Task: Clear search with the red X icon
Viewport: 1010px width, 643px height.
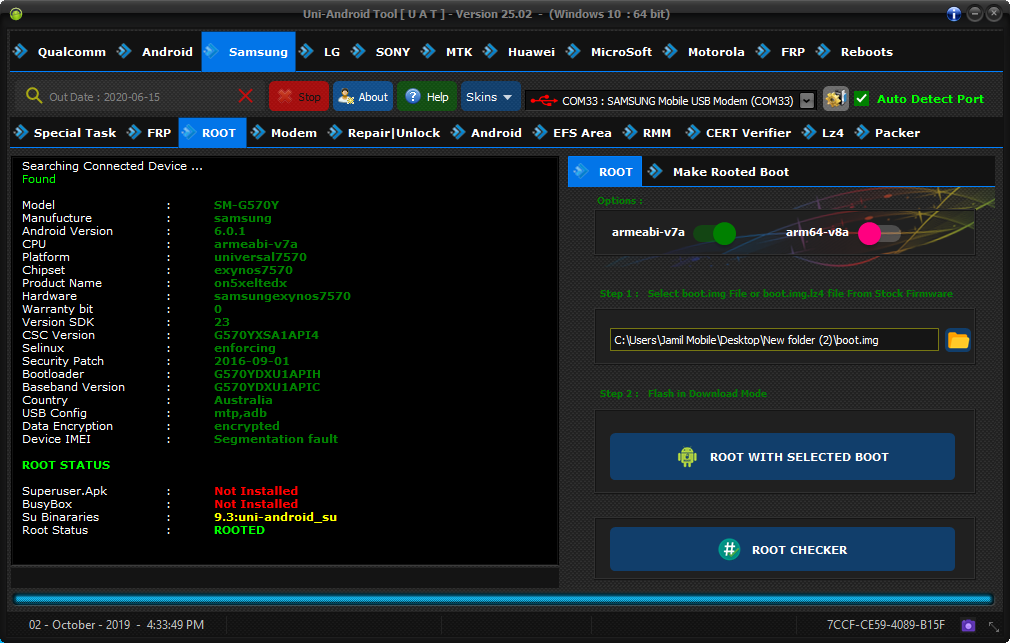Action: [x=246, y=96]
